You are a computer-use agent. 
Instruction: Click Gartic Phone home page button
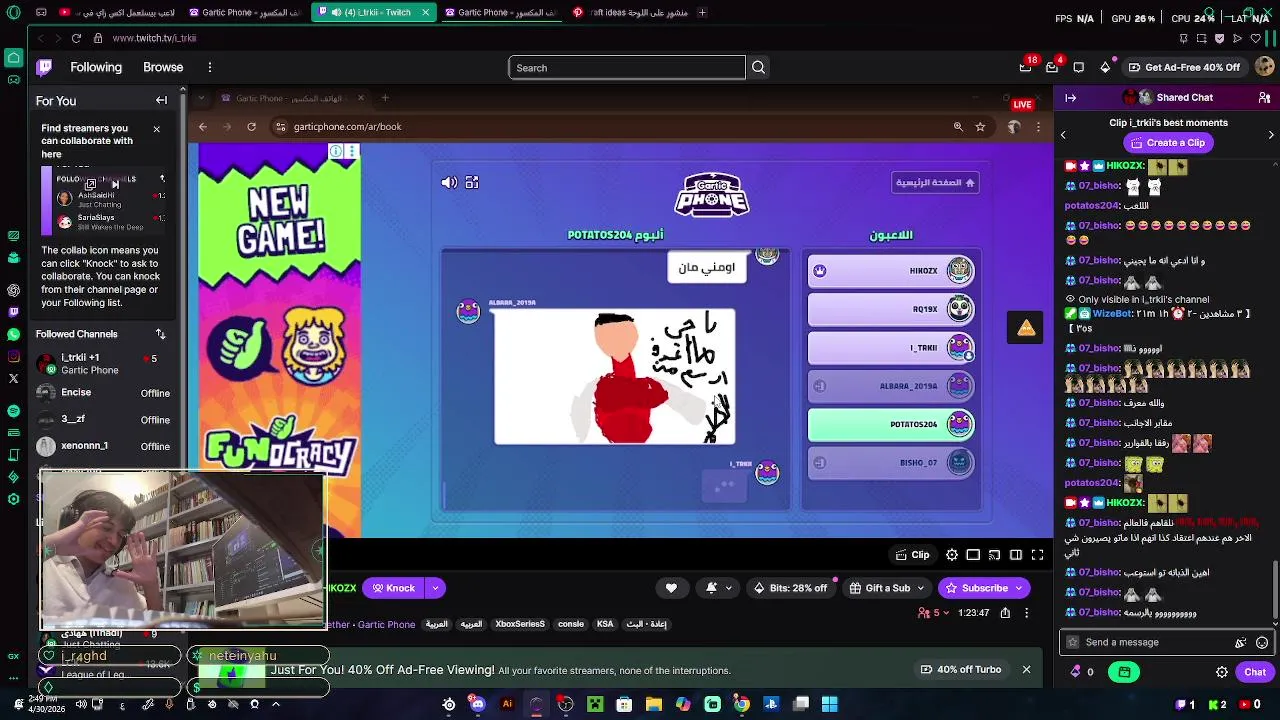pos(935,182)
